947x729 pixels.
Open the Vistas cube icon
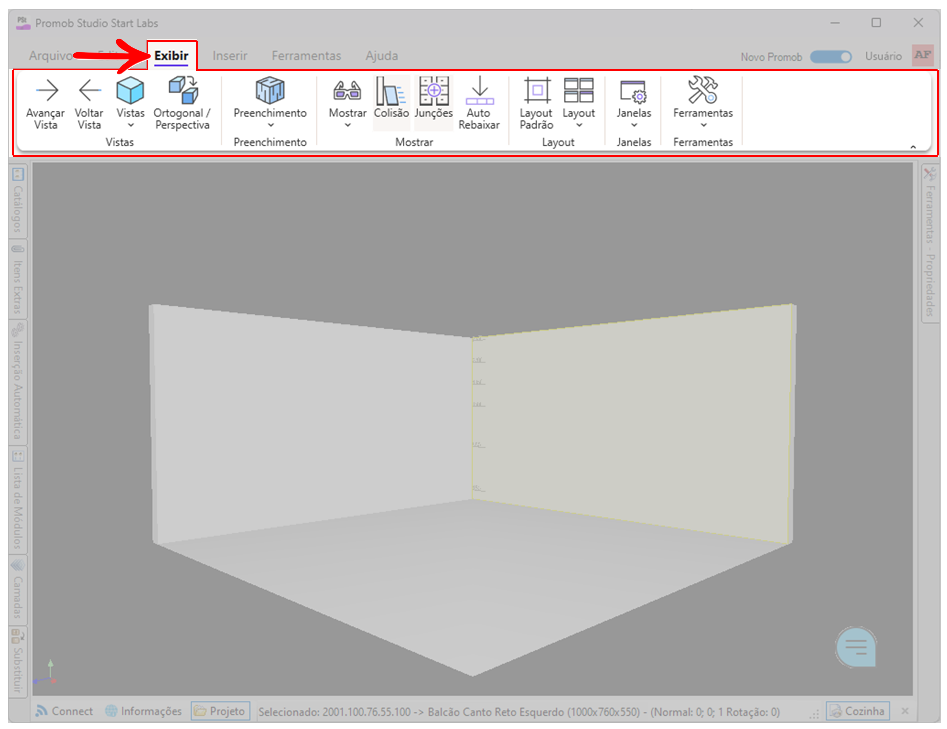(x=130, y=91)
